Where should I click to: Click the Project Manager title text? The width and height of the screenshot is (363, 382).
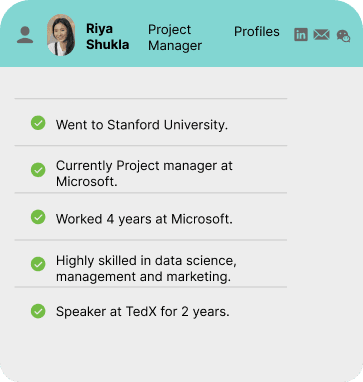pos(175,37)
